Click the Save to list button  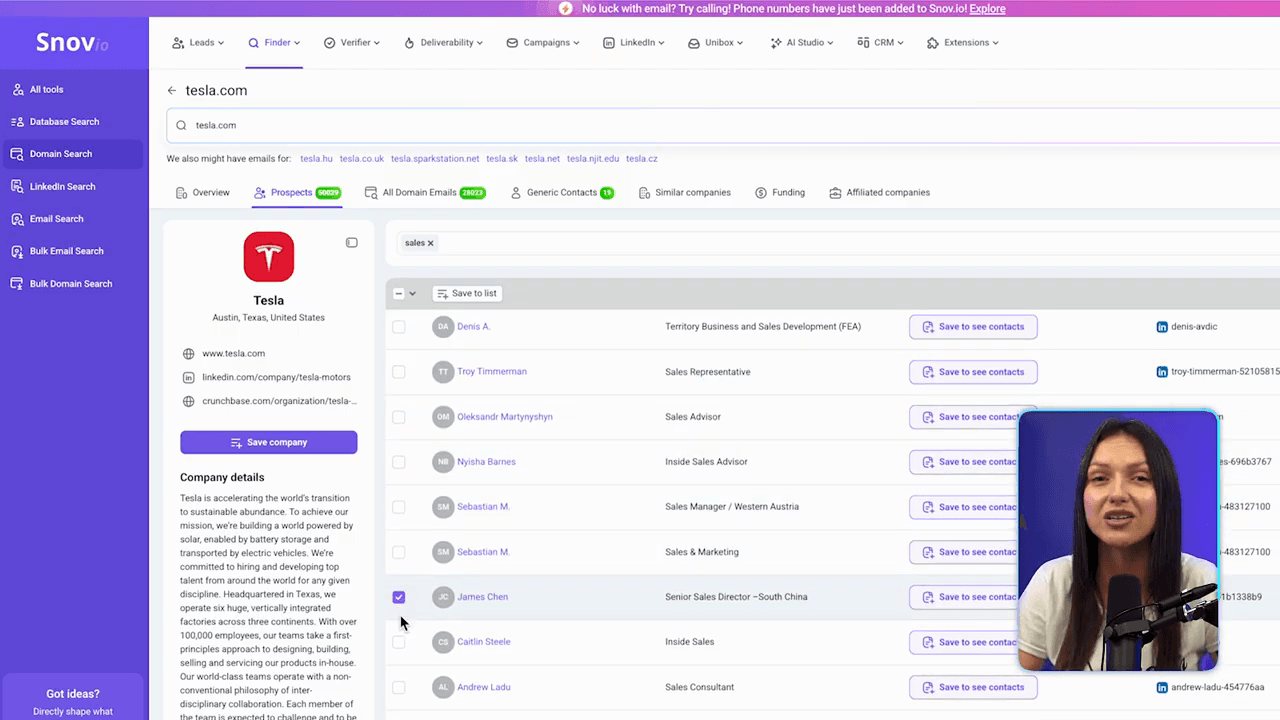(x=467, y=294)
